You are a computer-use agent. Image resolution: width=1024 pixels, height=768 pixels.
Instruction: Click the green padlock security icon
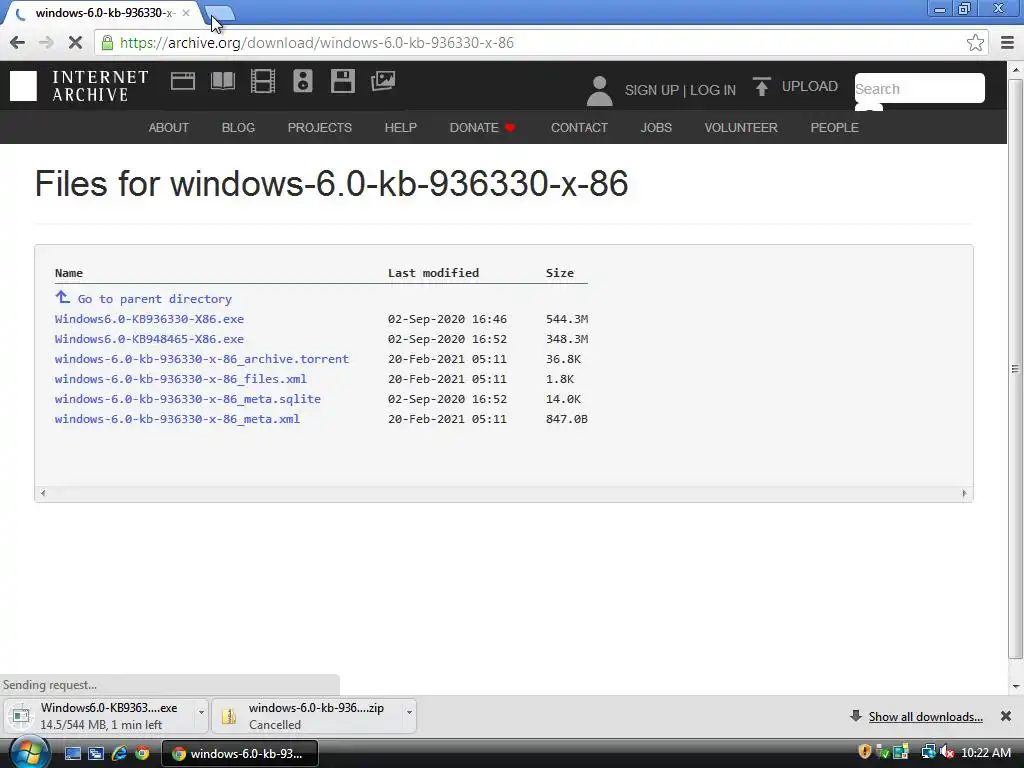107,43
